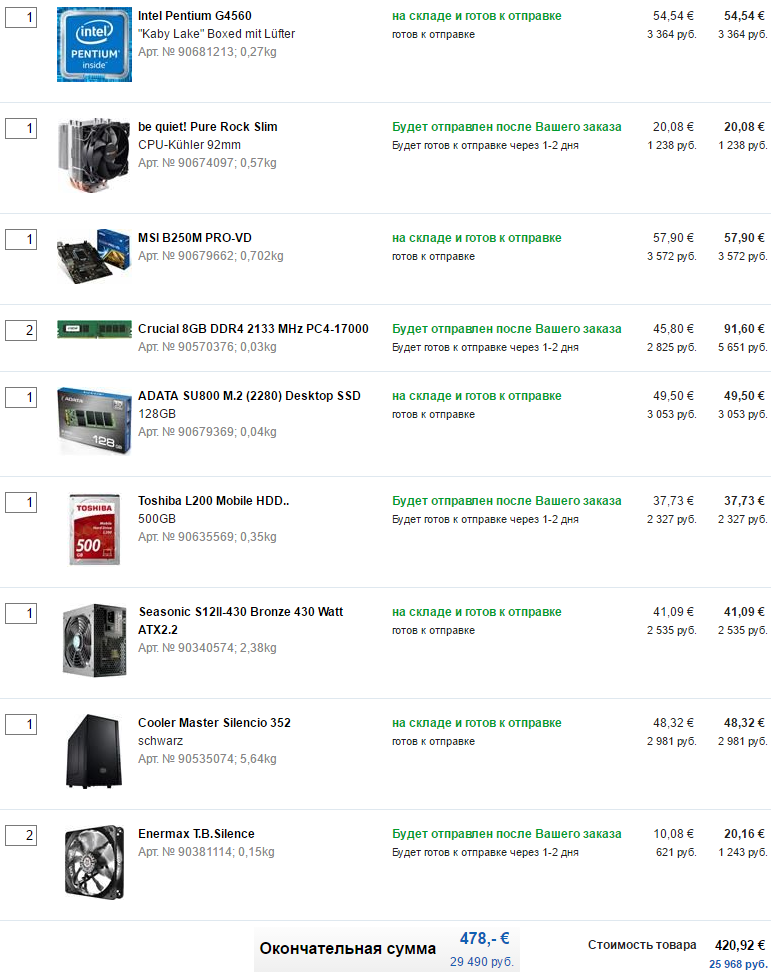
Task: Open the MSI B250M PRO-VD product link
Action: (x=194, y=238)
